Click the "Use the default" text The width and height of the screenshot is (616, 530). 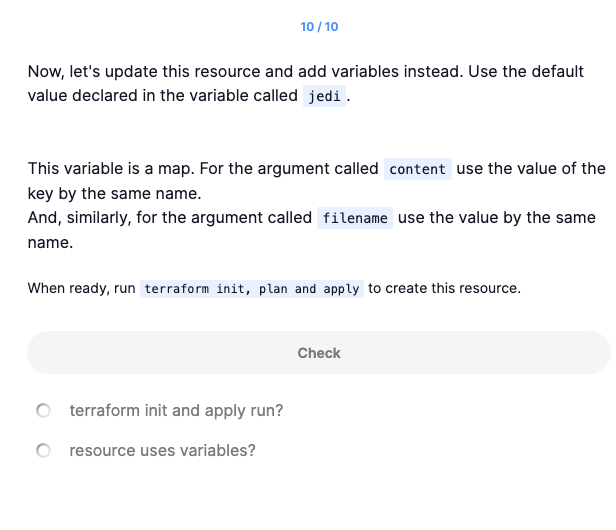point(544,72)
